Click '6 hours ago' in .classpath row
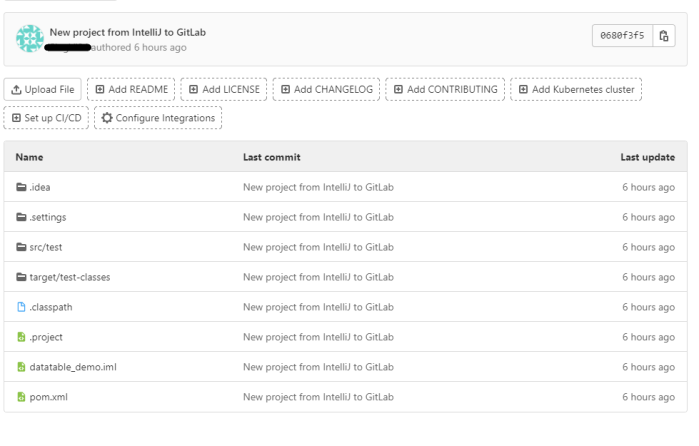Viewport: 699px width, 446px height. click(649, 307)
